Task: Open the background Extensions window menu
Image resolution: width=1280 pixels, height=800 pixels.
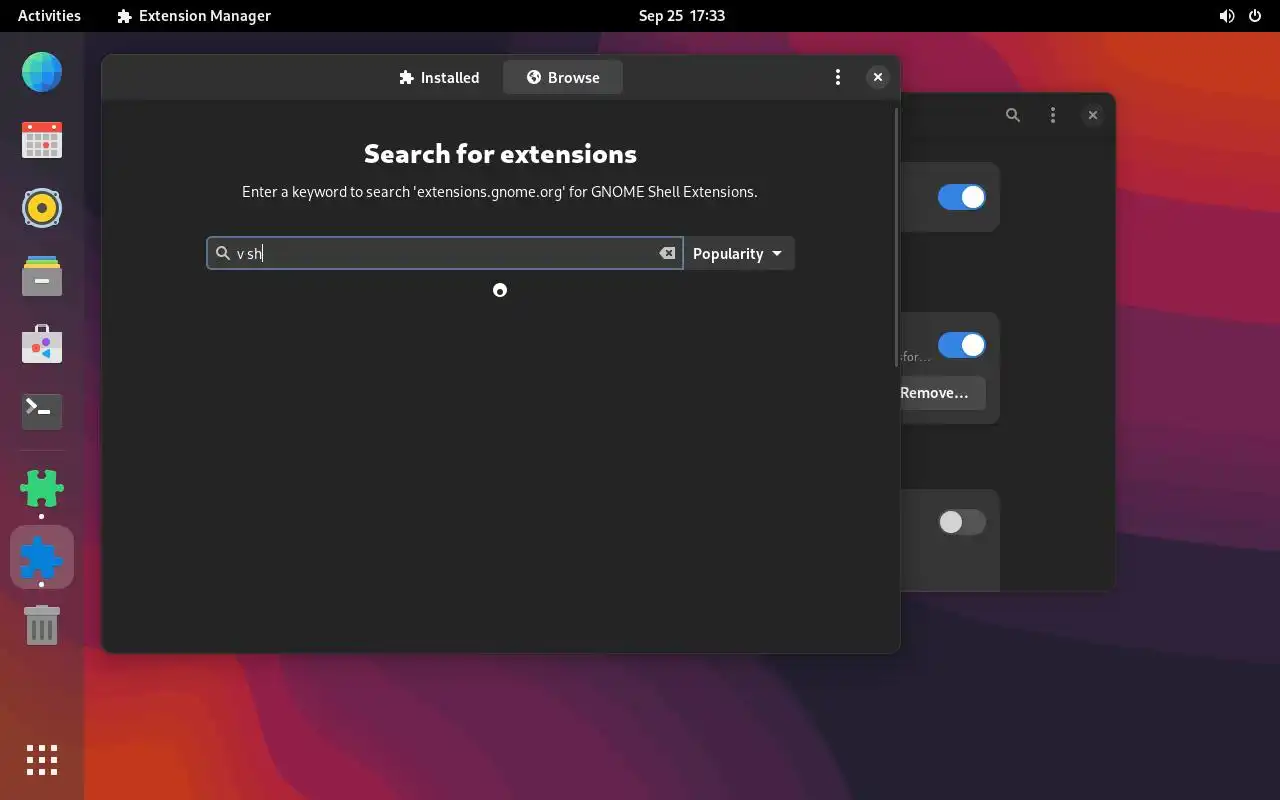Action: click(x=1052, y=115)
